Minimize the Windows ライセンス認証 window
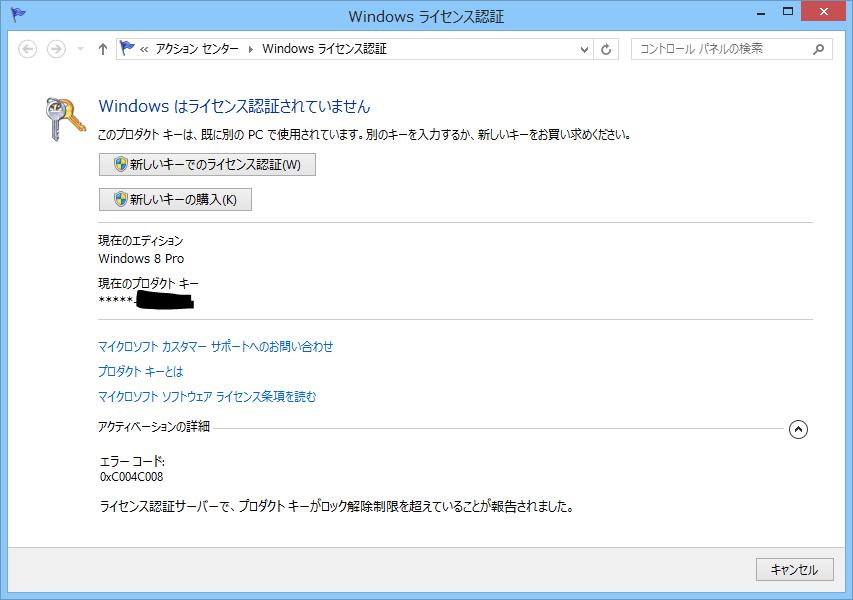 [761, 12]
